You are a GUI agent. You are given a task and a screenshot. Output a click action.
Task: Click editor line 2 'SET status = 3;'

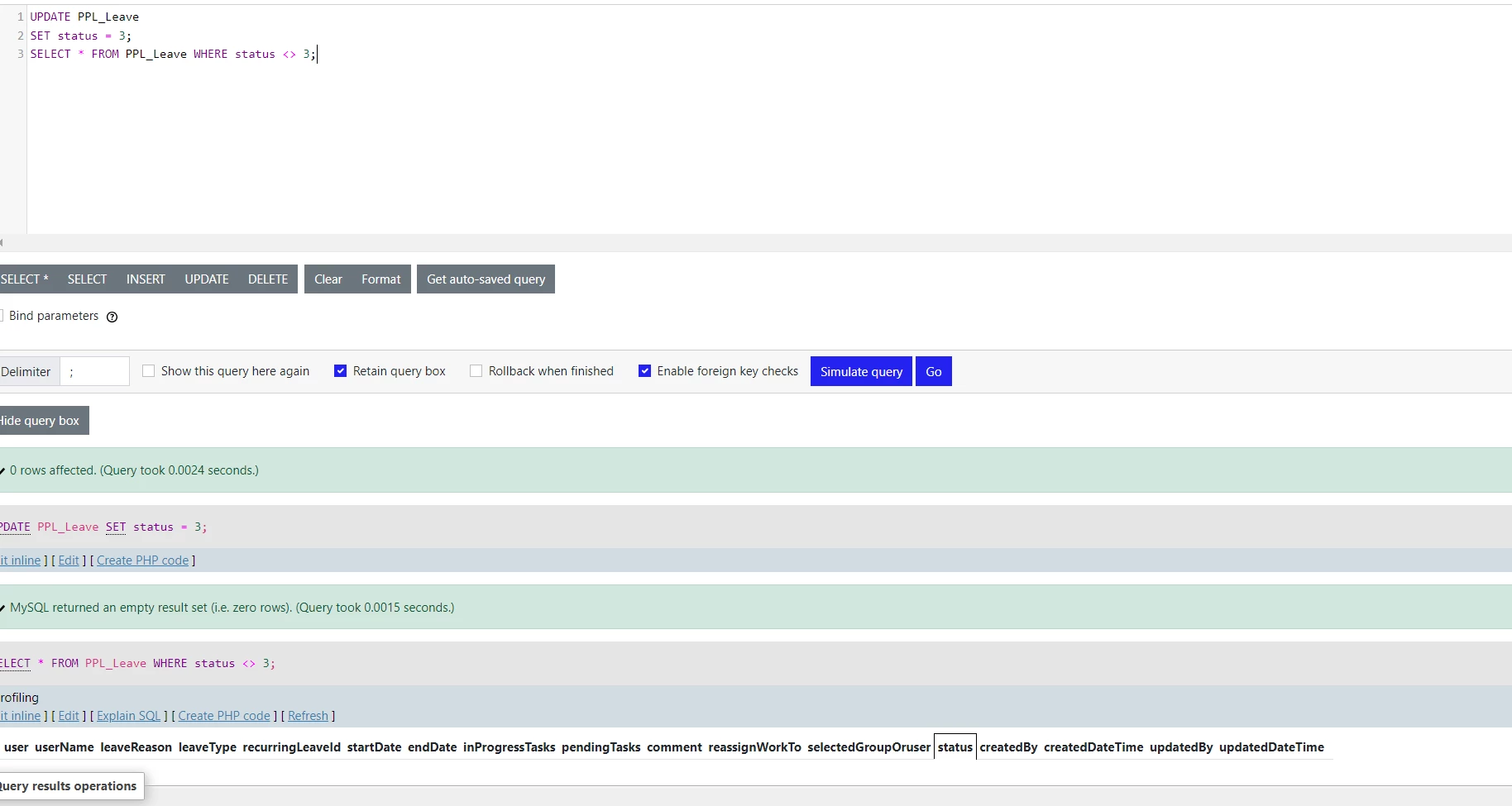tap(80, 36)
